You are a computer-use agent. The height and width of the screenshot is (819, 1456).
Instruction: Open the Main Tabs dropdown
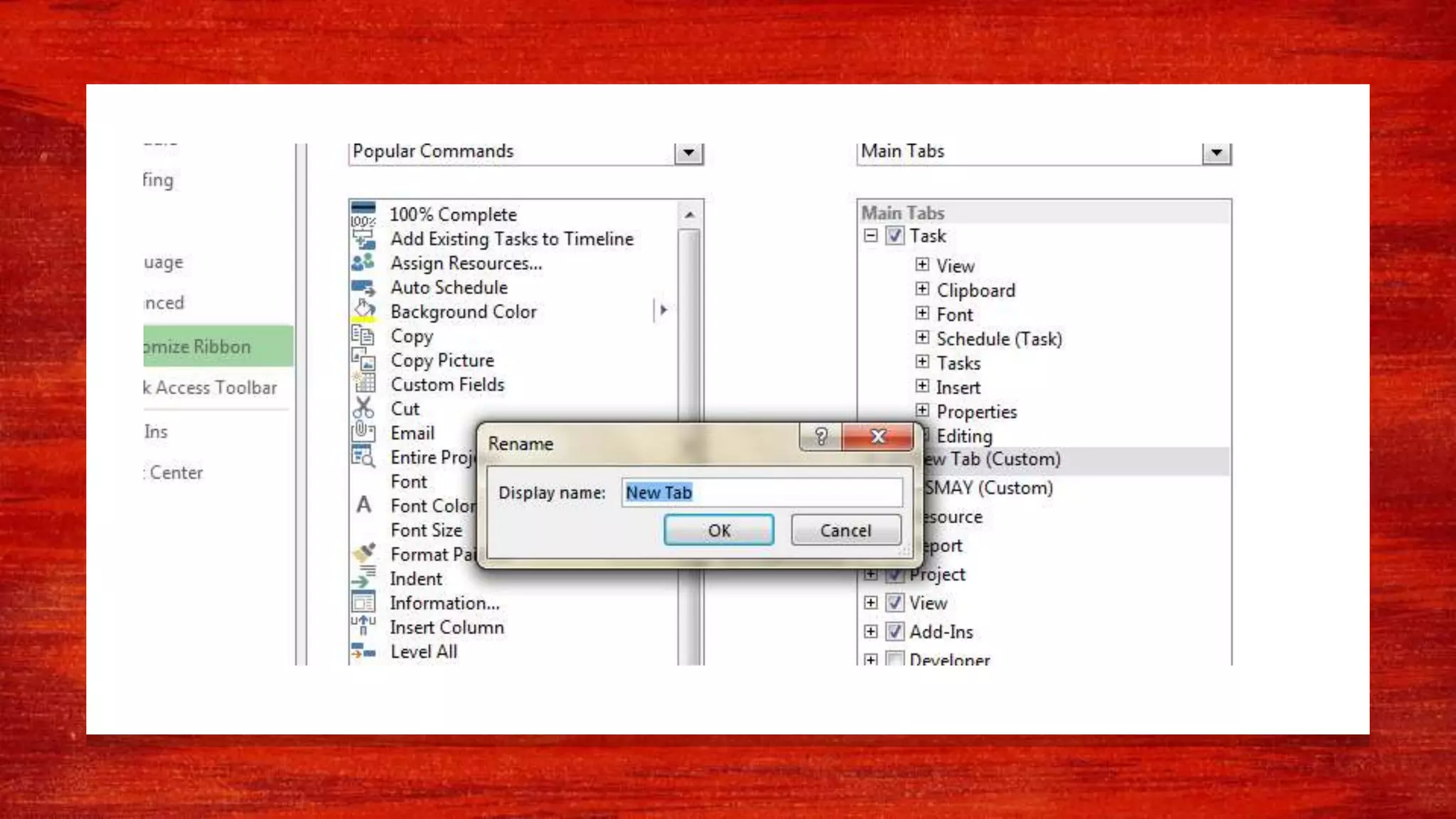point(1216,152)
